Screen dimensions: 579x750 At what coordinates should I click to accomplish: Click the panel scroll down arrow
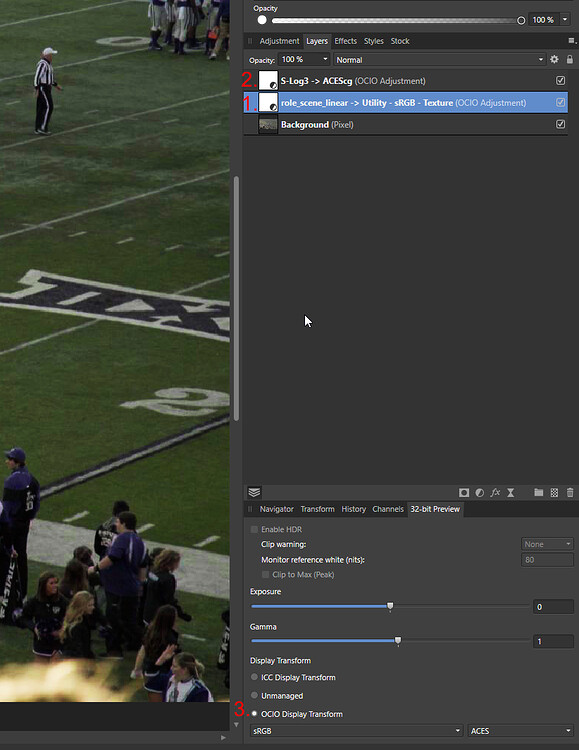point(236,725)
